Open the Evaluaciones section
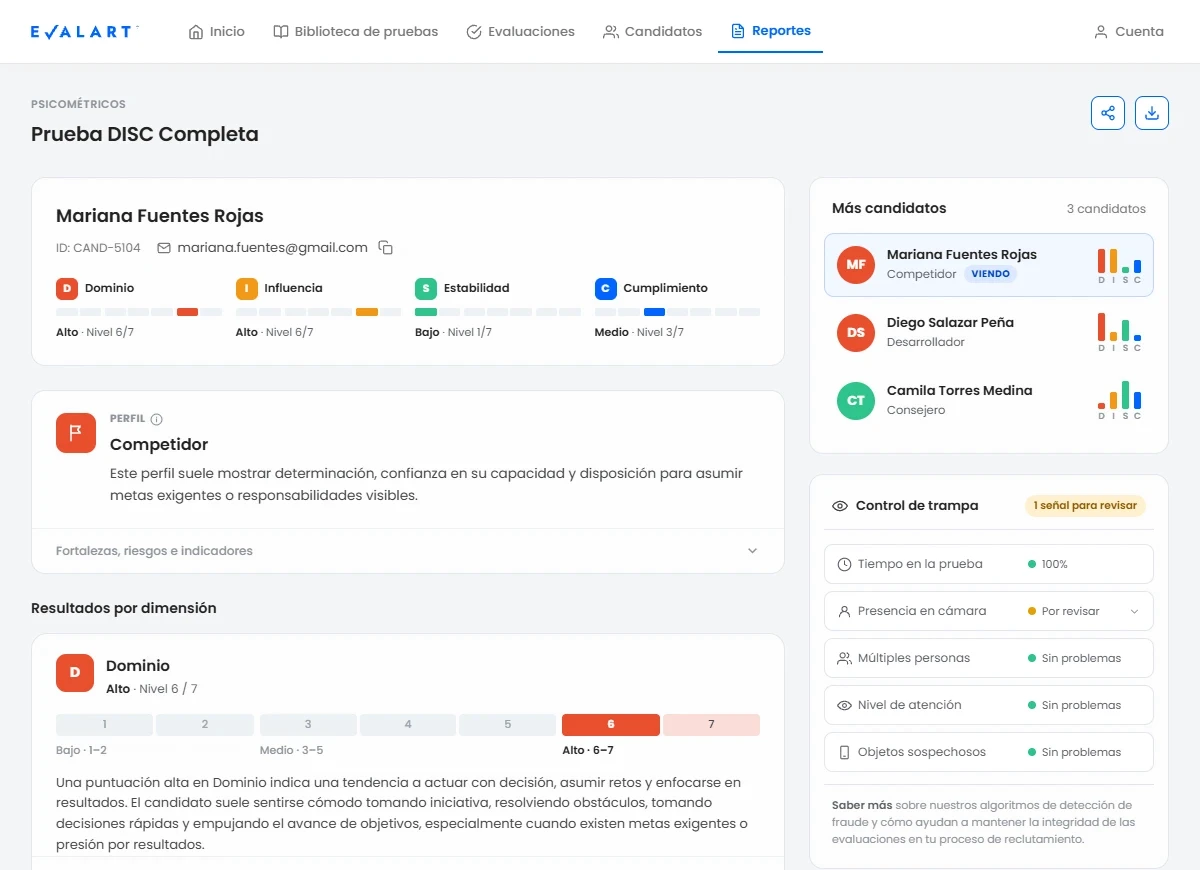1200x870 pixels. click(x=521, y=32)
